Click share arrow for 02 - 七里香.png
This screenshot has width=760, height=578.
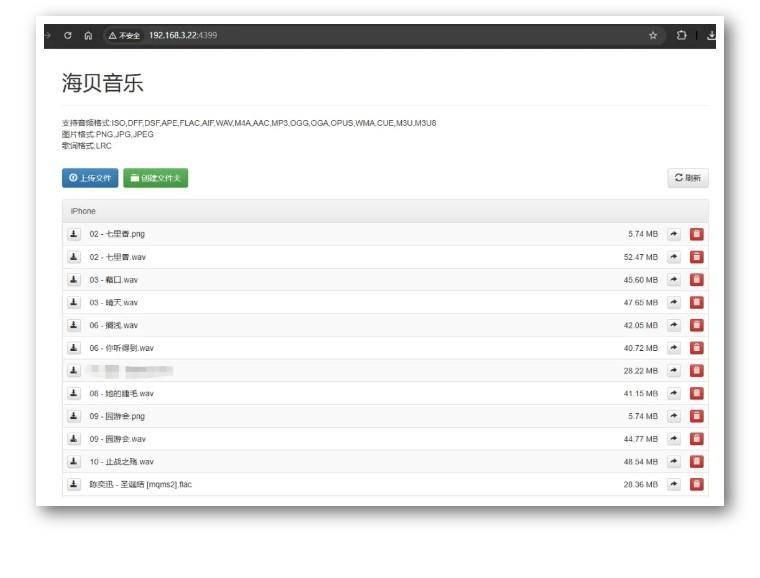click(674, 234)
